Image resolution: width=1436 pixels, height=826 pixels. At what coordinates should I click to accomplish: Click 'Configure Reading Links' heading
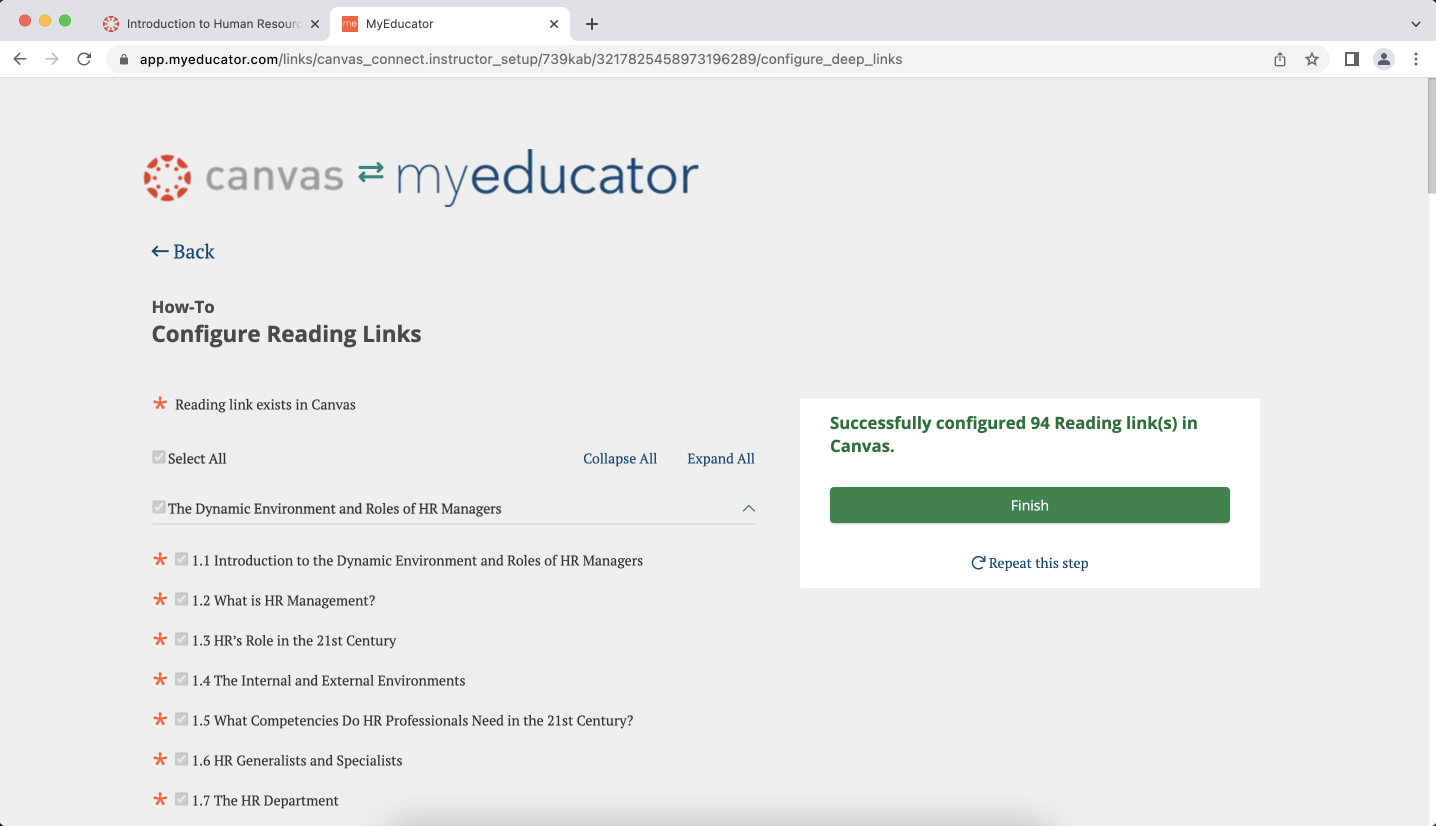(x=286, y=334)
